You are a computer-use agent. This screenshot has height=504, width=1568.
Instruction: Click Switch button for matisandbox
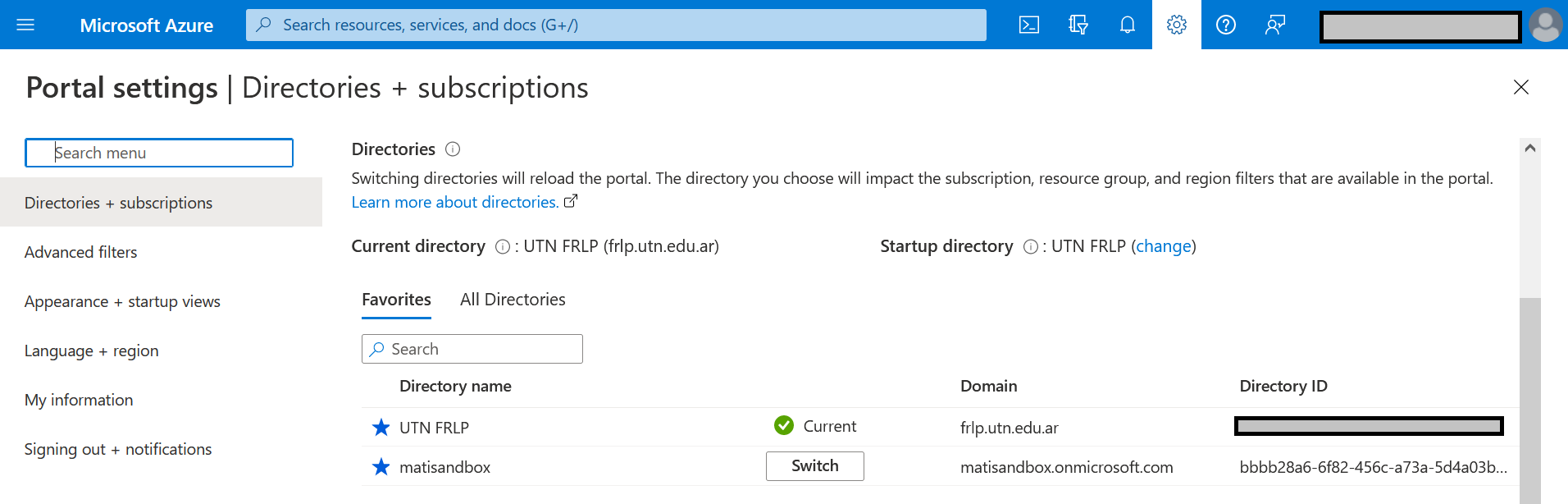[815, 466]
